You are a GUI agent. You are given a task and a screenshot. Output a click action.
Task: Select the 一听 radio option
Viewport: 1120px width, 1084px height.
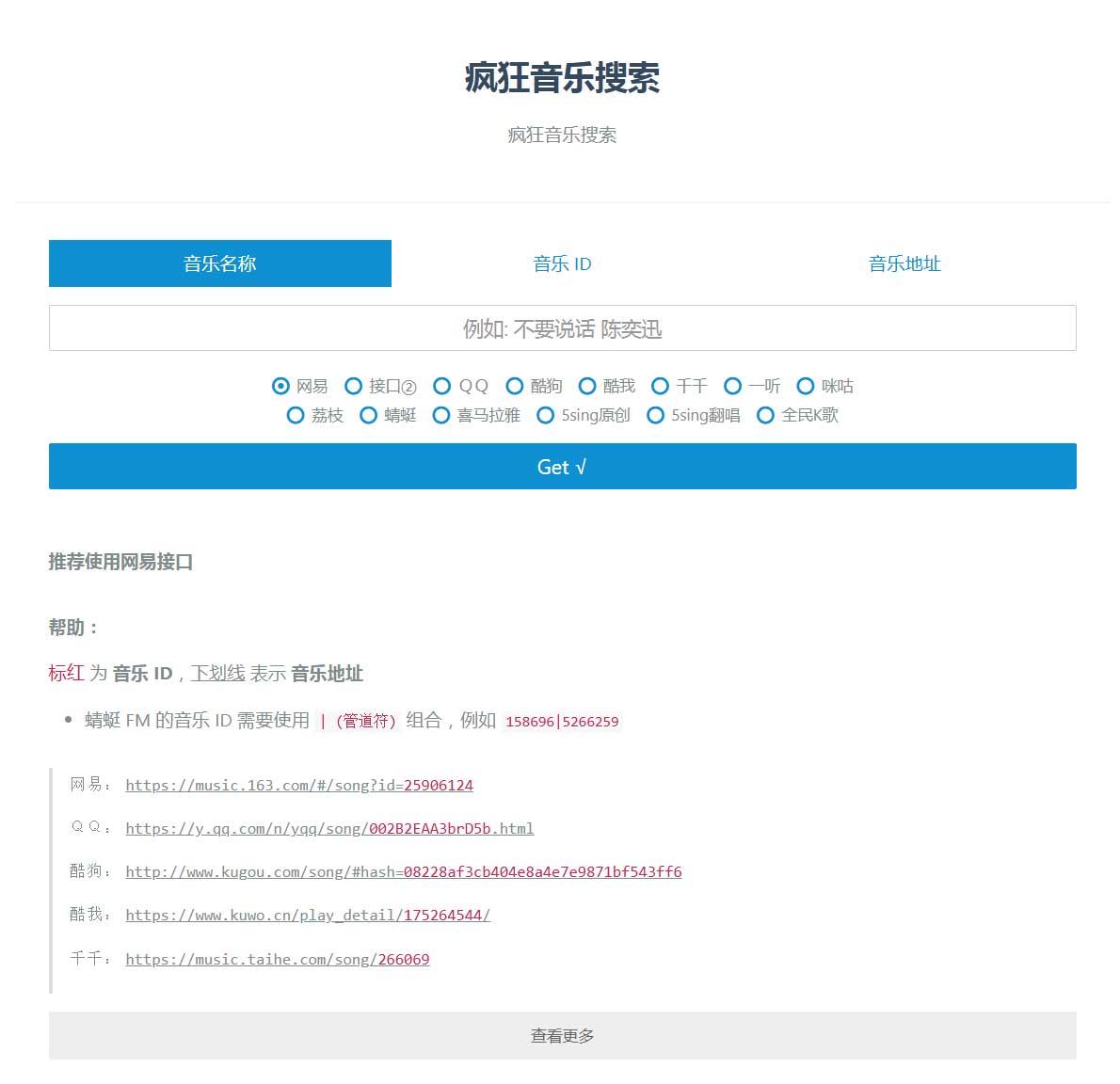click(733, 387)
